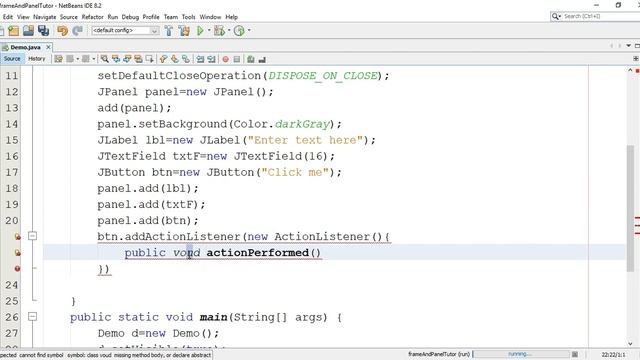Viewport: 640px width, 360px height.
Task: Click the Open Project icon
Action: [28, 31]
